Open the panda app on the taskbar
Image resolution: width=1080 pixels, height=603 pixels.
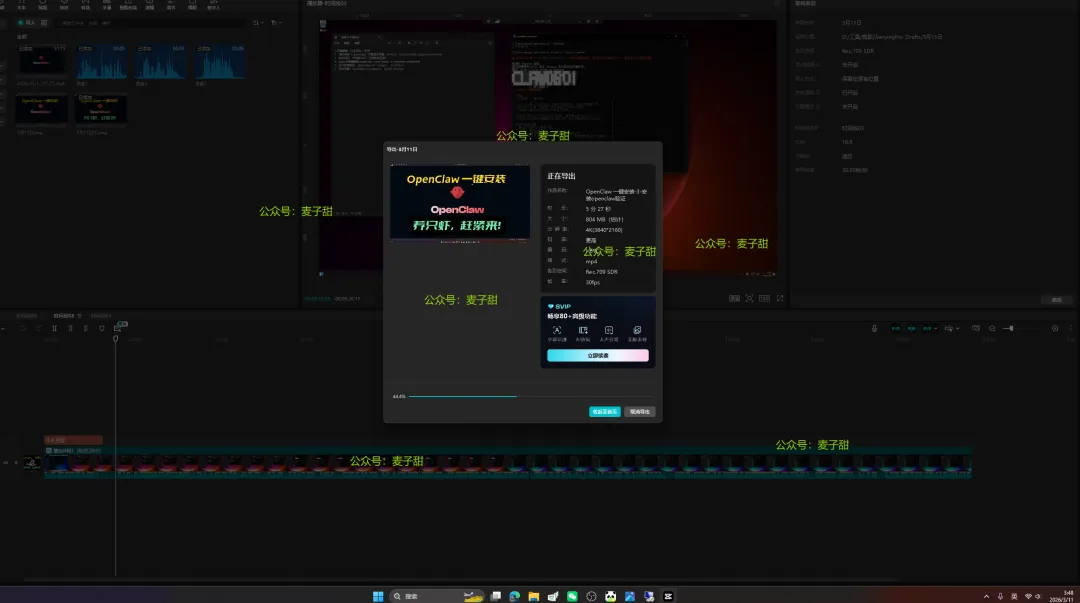pyautogui.click(x=610, y=596)
